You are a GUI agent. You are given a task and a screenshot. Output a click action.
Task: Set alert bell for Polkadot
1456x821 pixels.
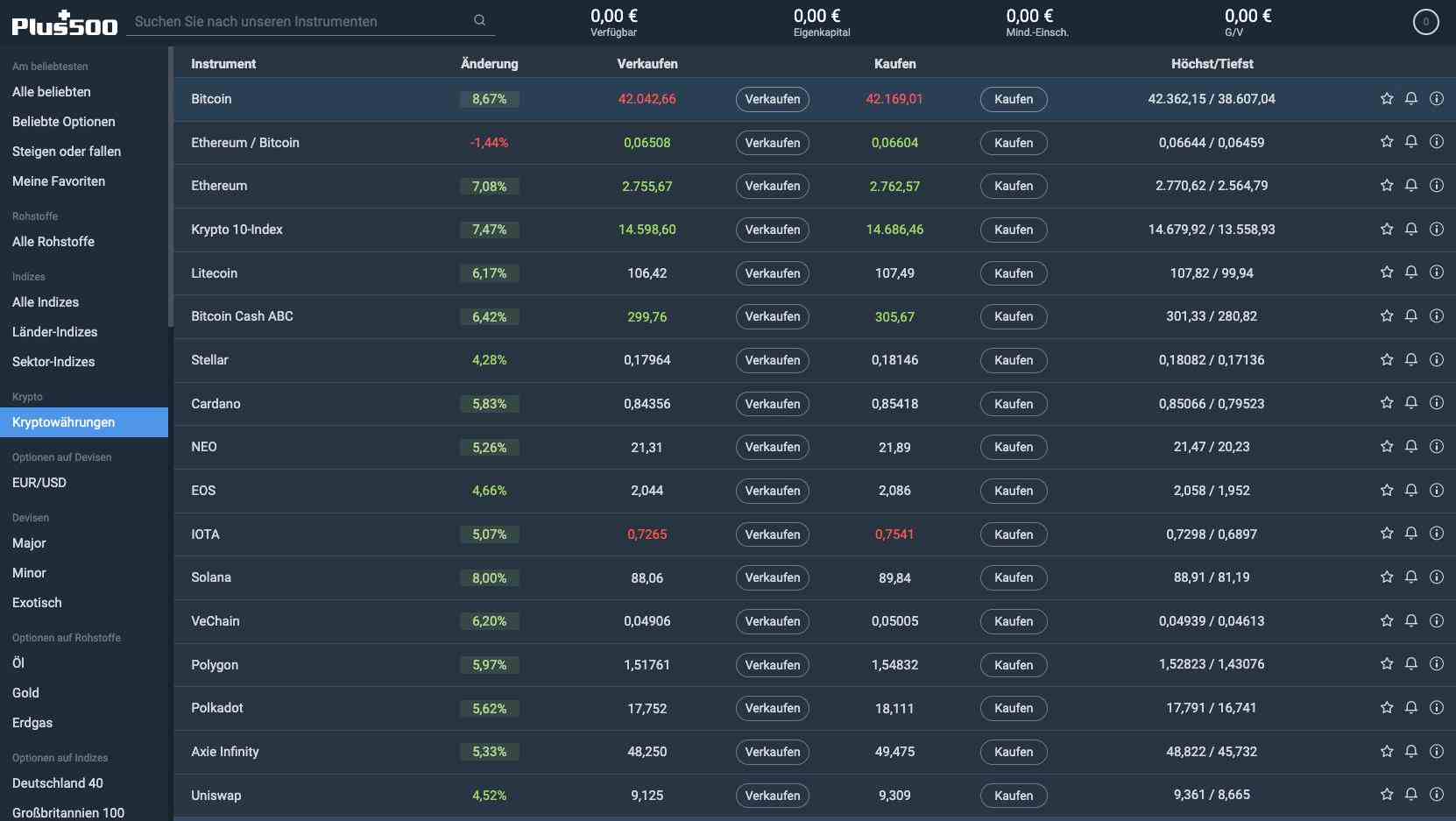[1411, 708]
